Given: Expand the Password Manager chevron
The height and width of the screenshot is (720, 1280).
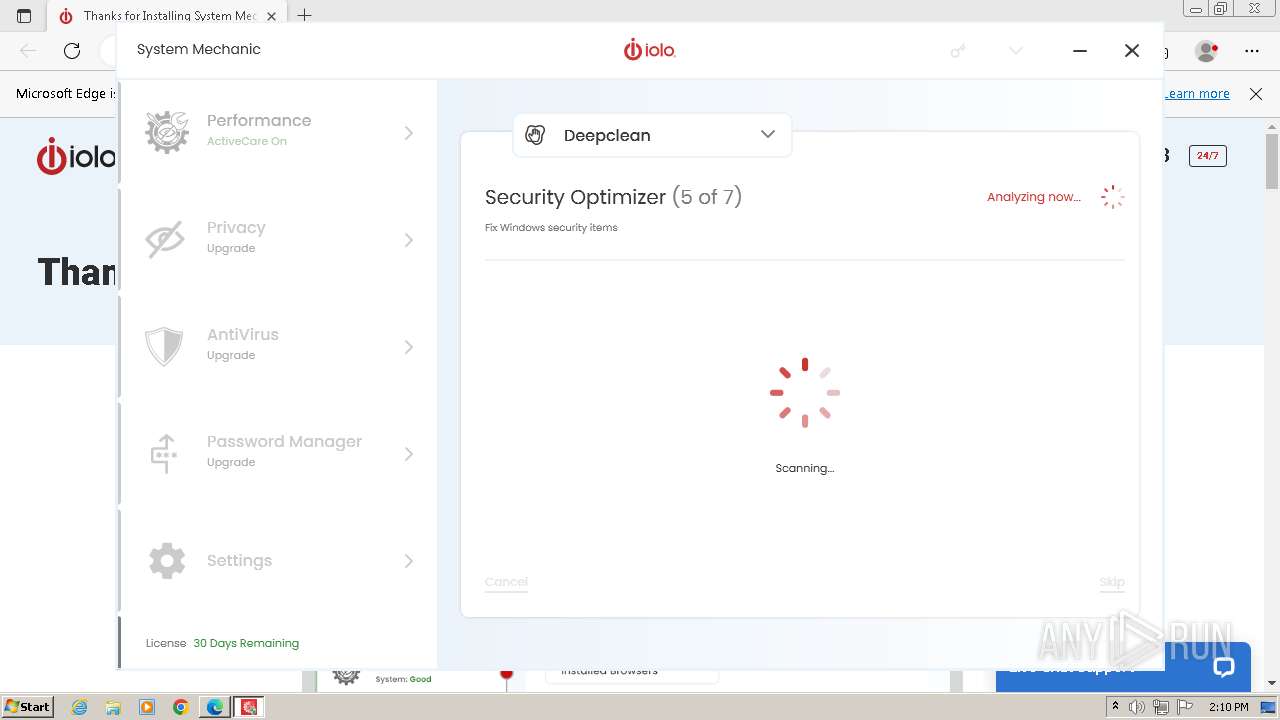Looking at the screenshot, I should [408, 454].
